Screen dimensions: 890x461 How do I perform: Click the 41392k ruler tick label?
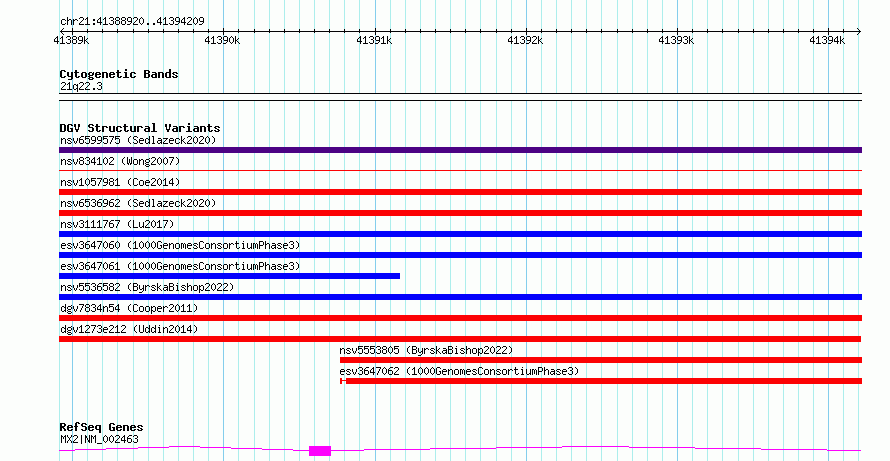point(525,40)
